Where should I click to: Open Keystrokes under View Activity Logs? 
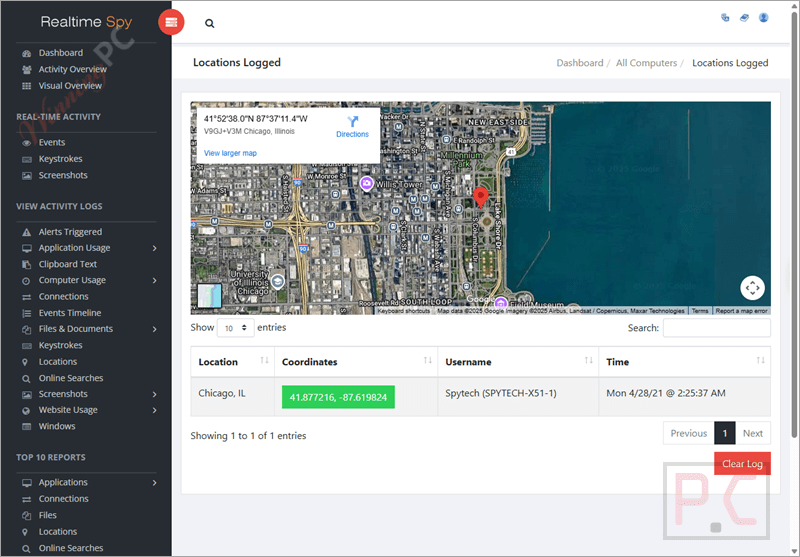click(60, 346)
